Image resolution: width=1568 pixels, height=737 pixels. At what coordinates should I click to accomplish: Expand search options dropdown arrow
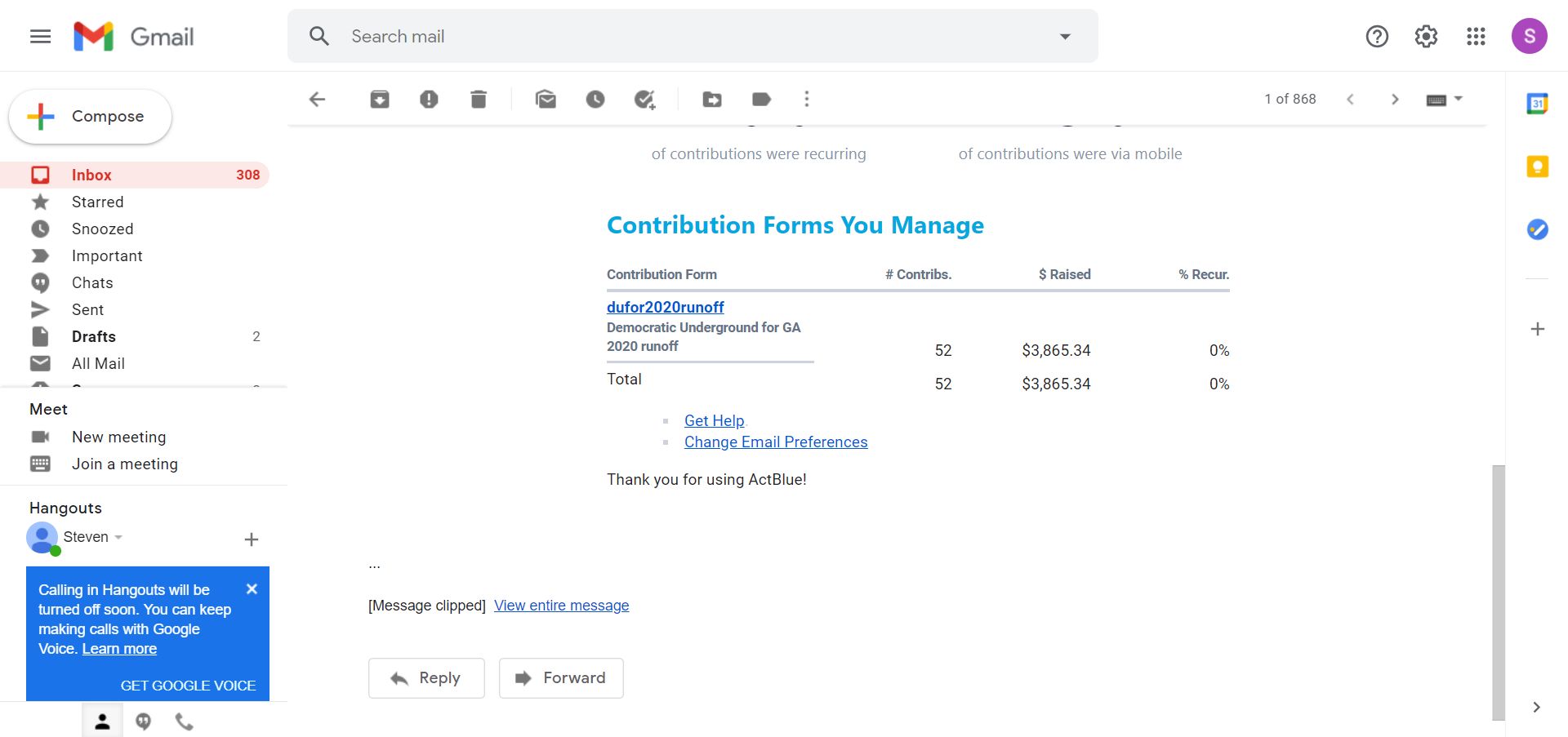pyautogui.click(x=1065, y=37)
